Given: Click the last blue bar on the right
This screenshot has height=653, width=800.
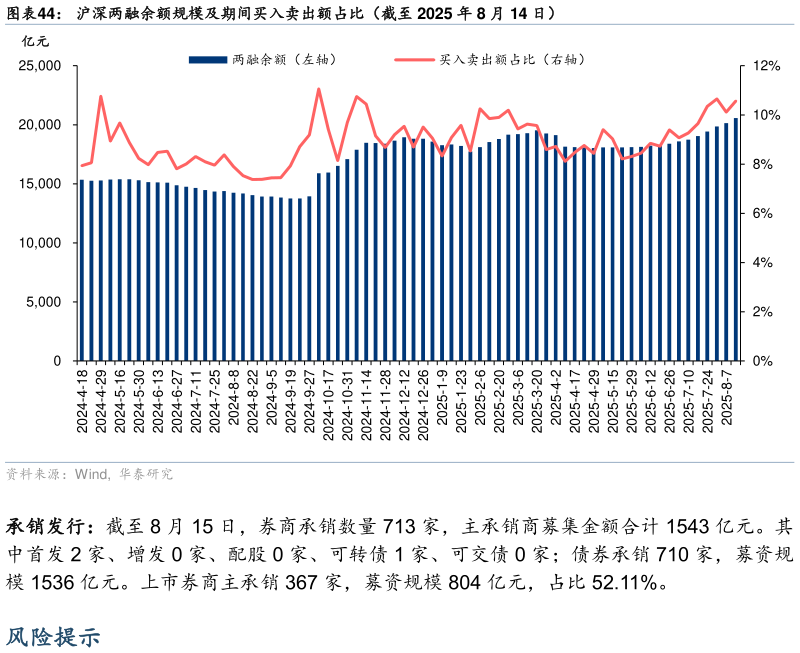Looking at the screenshot, I should coord(736,240).
